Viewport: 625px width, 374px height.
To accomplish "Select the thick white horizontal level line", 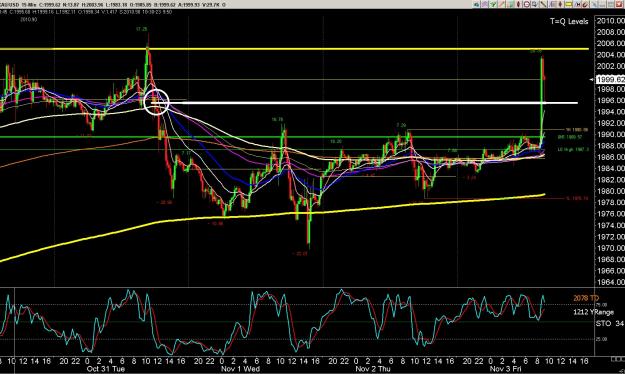I will click(364, 103).
